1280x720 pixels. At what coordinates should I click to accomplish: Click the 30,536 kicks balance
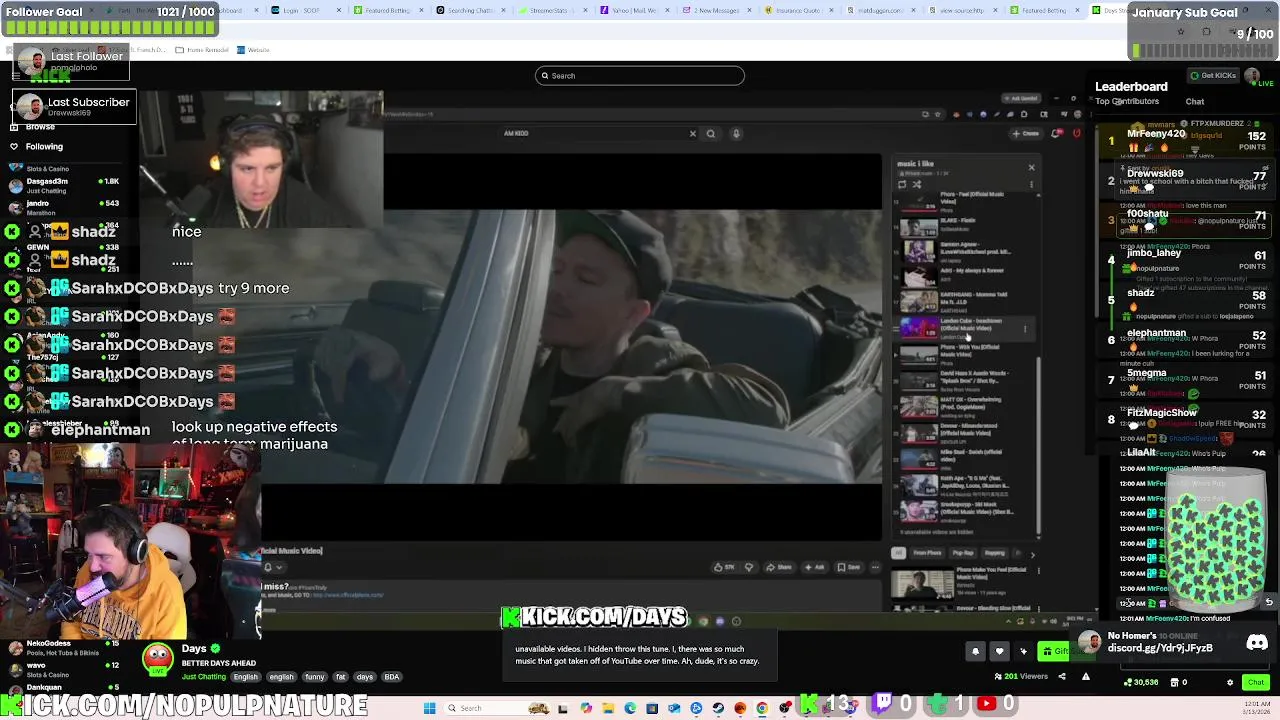(1141, 683)
